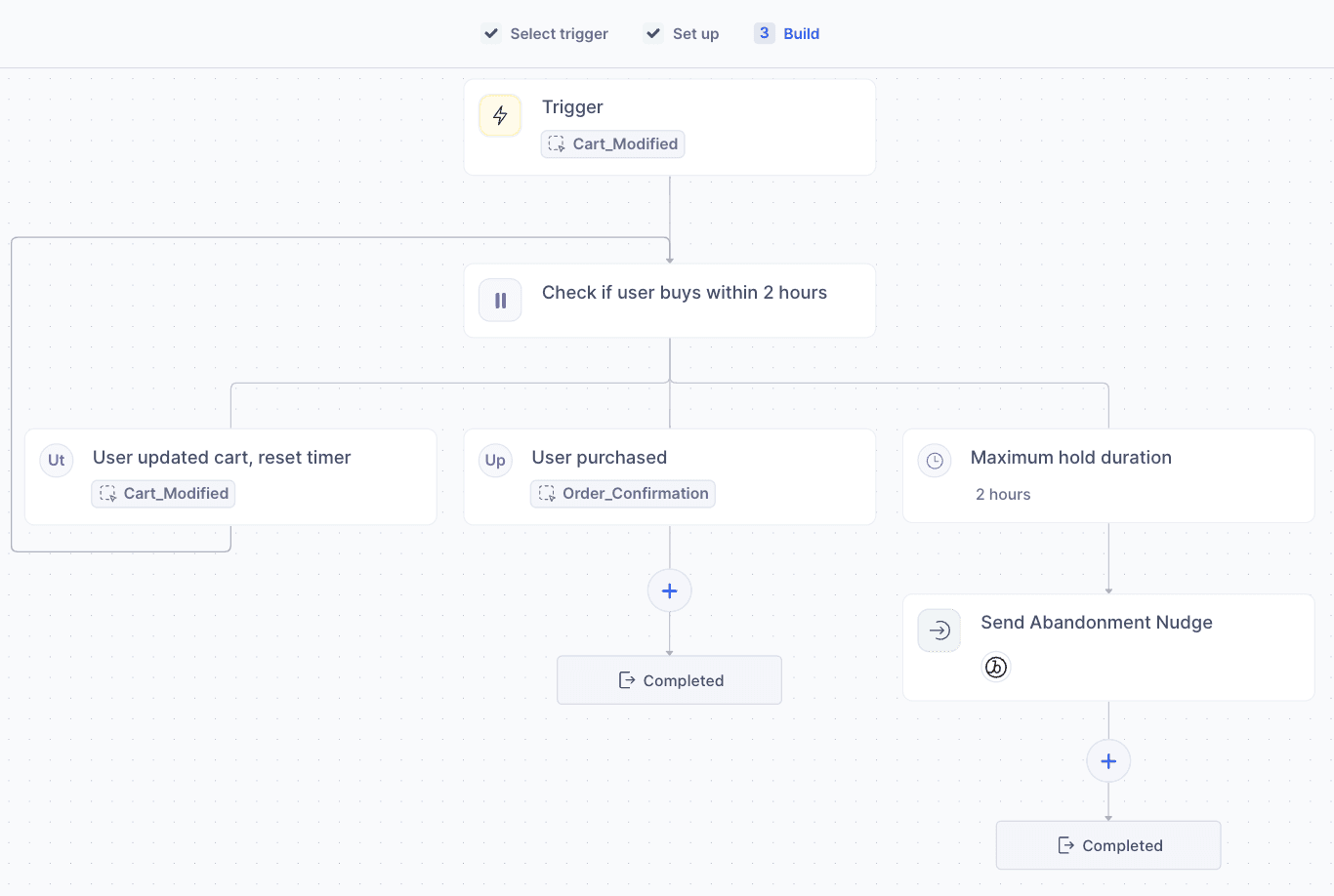Click the Completed node below the nudge branch
Screen dimensions: 1334x896
1107,844
